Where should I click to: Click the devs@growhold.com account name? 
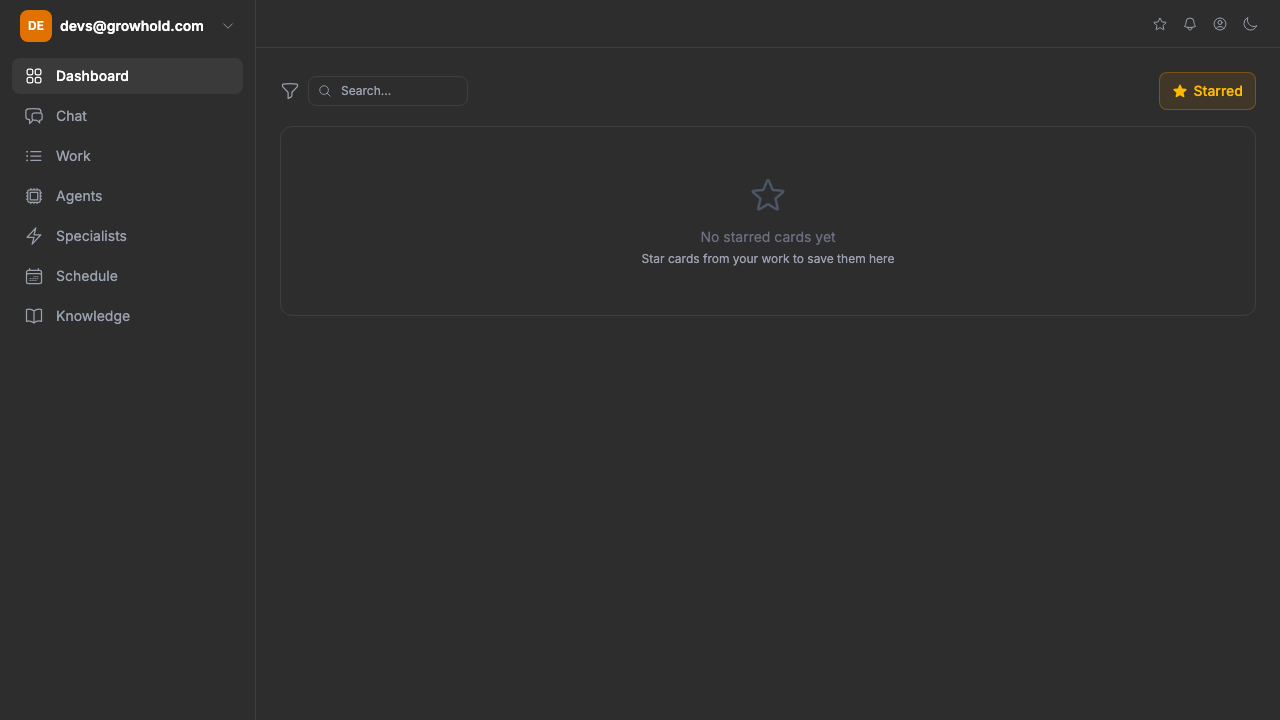(131, 26)
